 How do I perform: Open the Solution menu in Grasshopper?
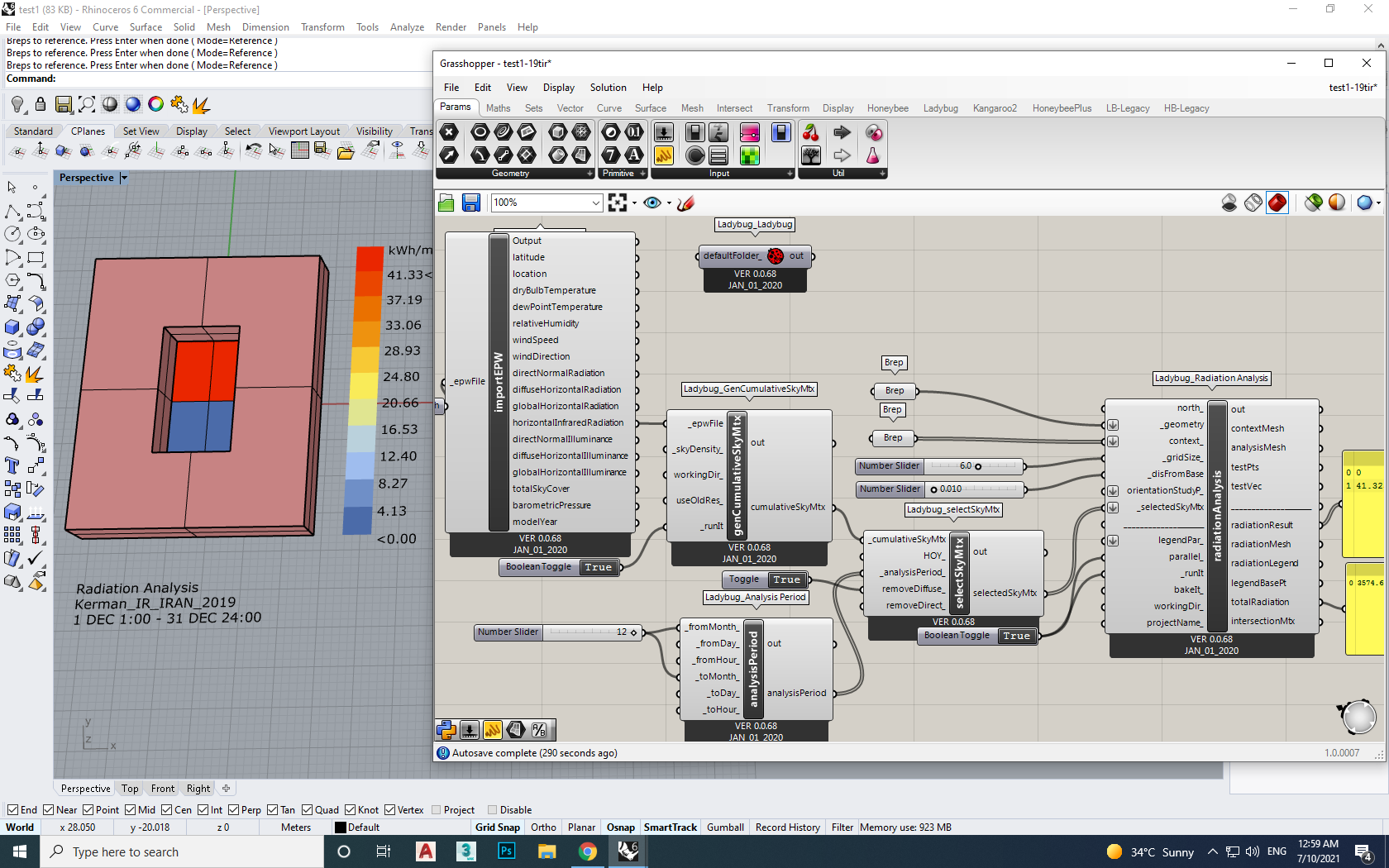point(608,88)
